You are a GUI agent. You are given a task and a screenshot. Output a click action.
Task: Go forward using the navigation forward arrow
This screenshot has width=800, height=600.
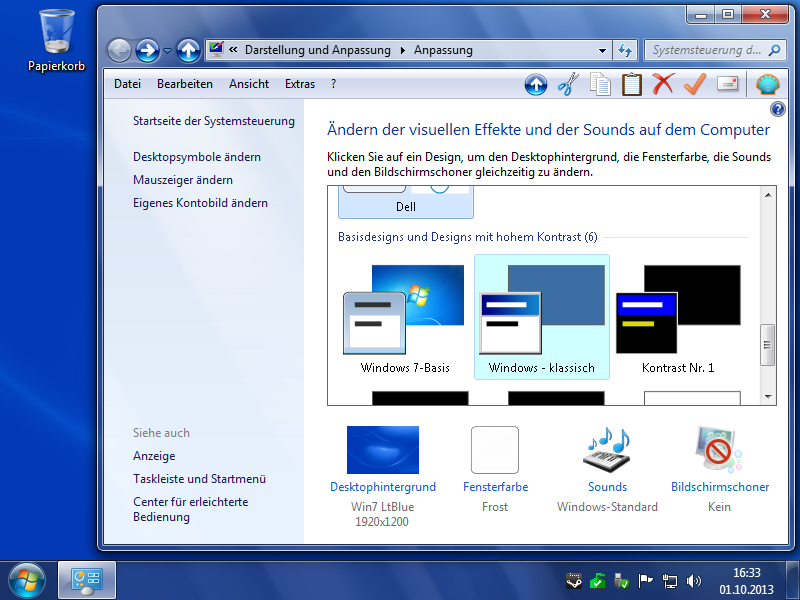pyautogui.click(x=147, y=51)
